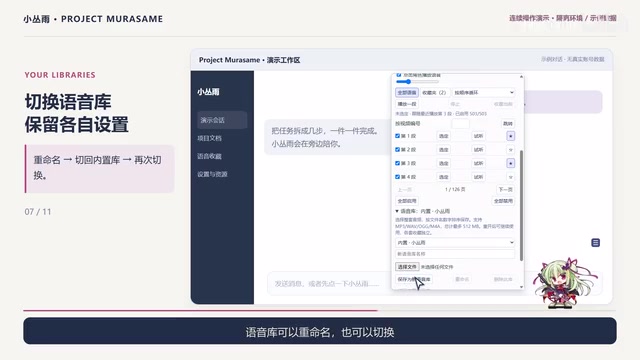Uncheck the 第 4 段 checkbox
The image size is (640, 360).
398,177
